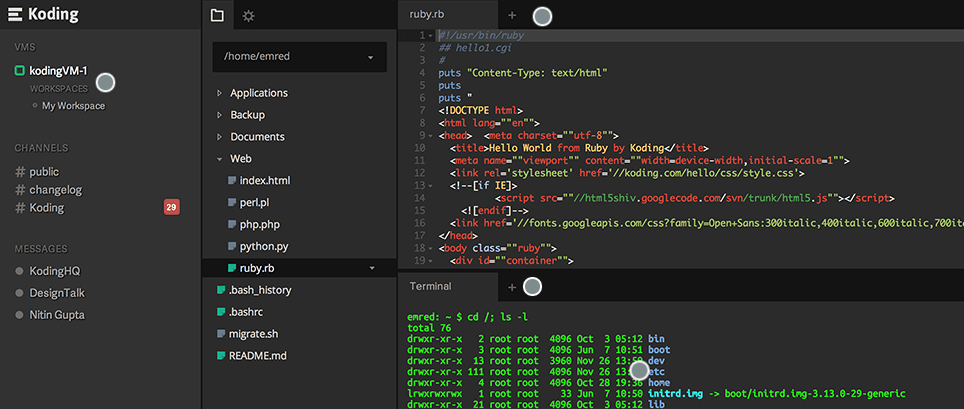Click the 'dev' directory in terminal output

[x=657, y=360]
